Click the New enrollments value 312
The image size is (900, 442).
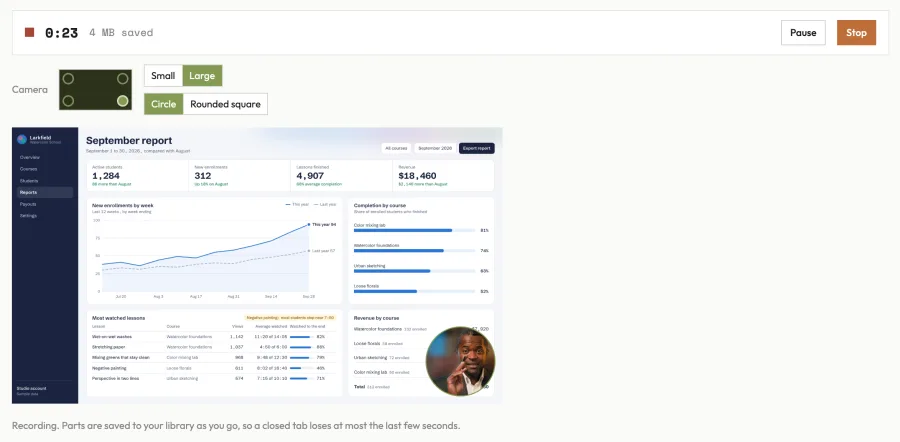pos(203,176)
